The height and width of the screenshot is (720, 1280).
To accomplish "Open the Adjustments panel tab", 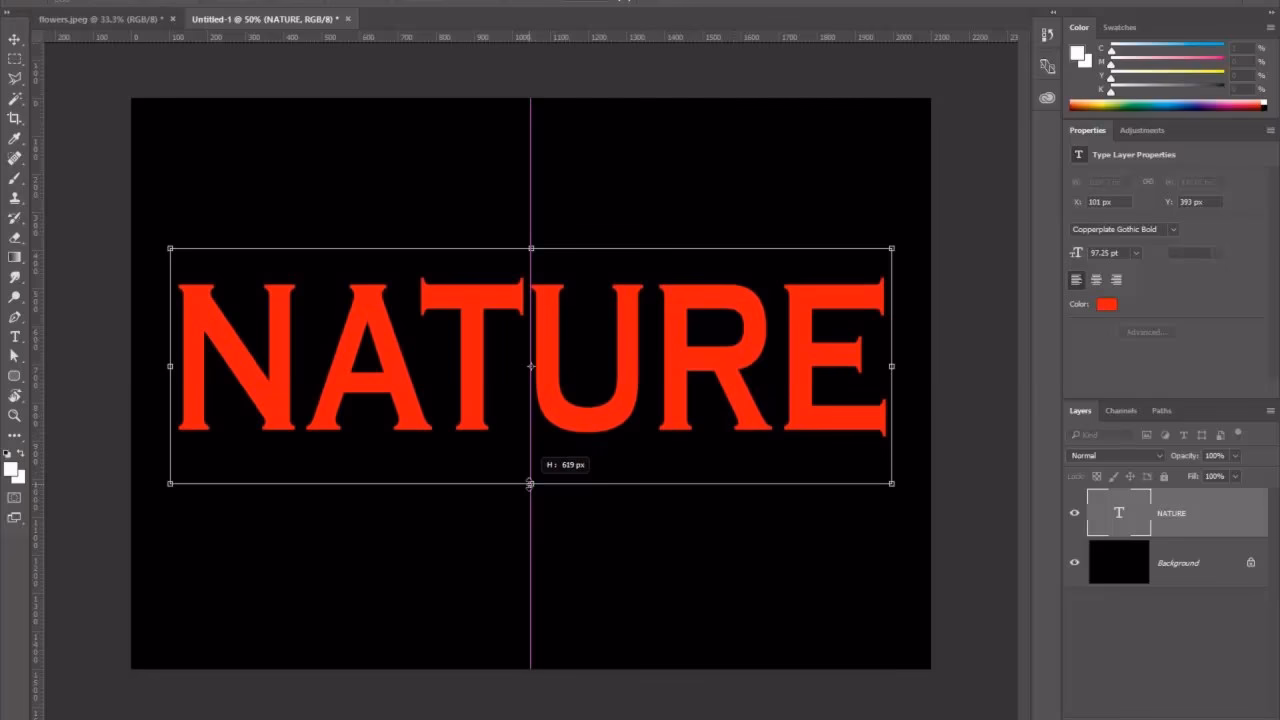I will [1142, 130].
